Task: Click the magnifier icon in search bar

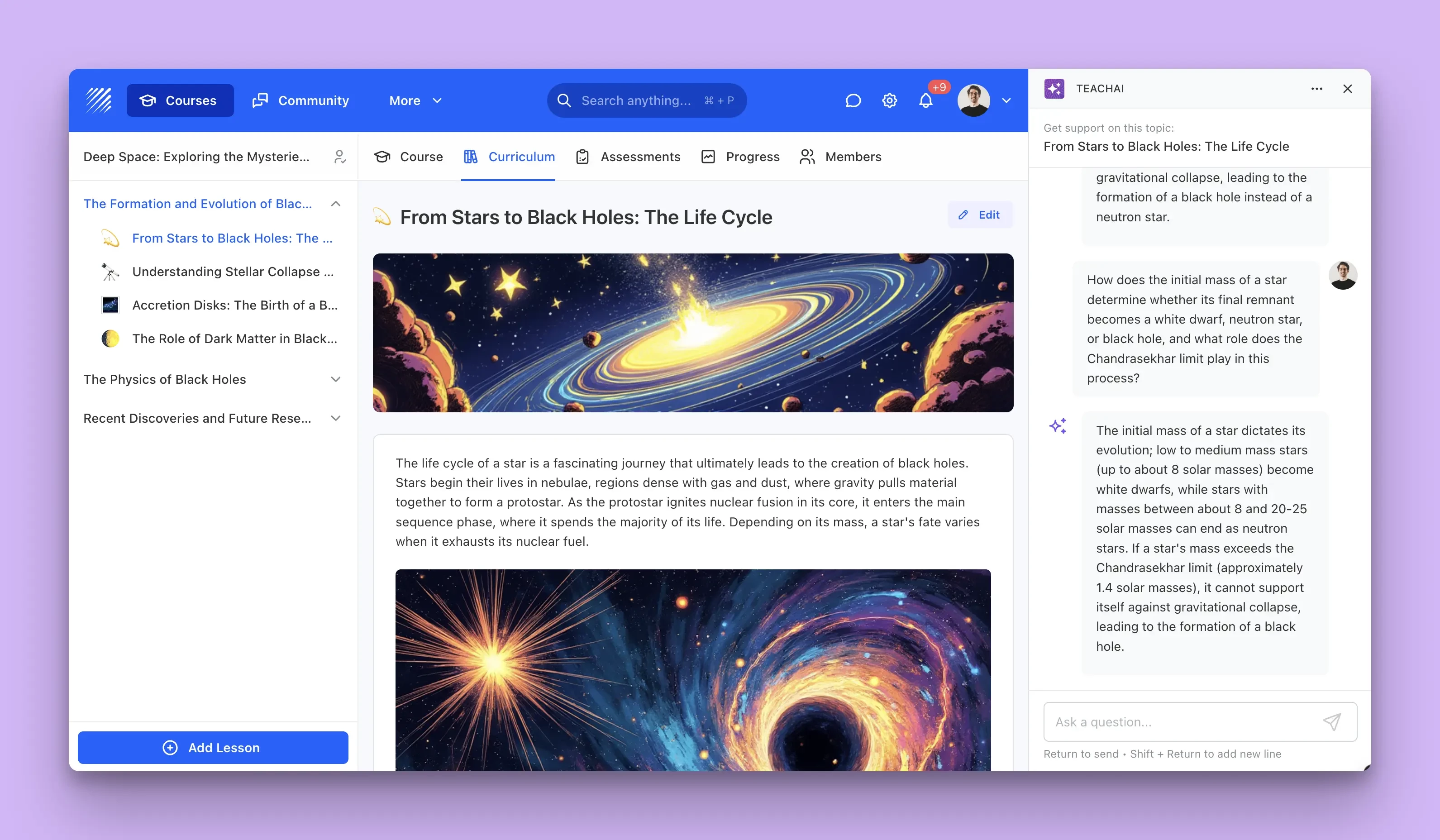Action: [564, 100]
